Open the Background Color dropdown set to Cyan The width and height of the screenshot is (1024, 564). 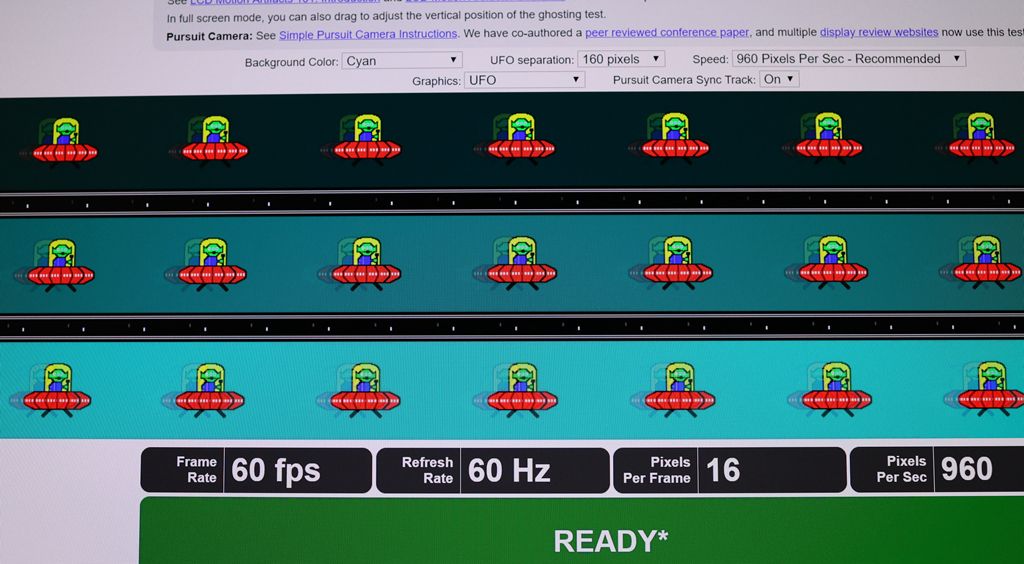coord(402,61)
